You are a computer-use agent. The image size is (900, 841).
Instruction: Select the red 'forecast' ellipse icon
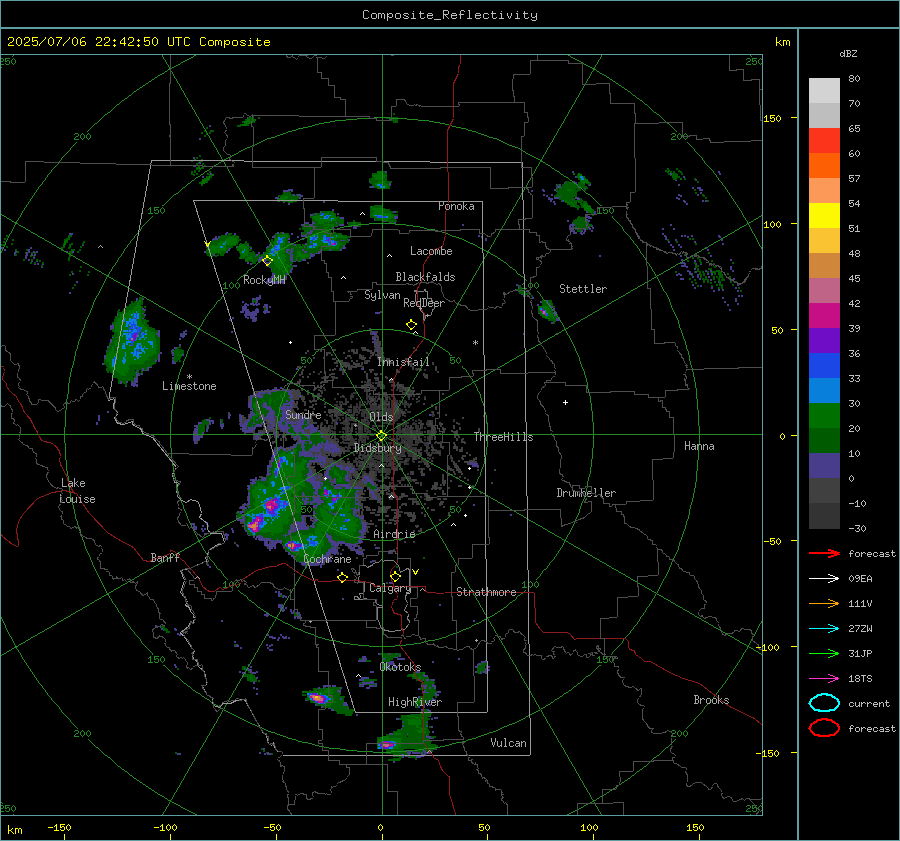(x=824, y=728)
